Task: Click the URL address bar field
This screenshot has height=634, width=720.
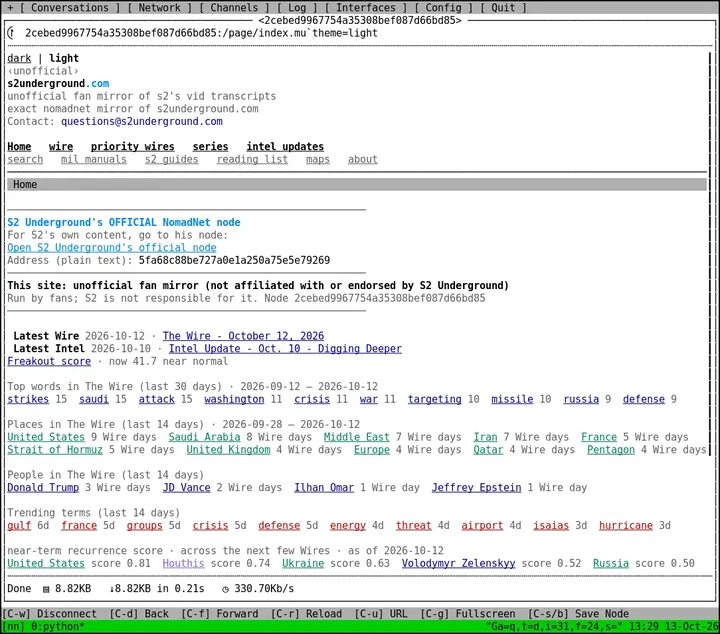Action: click(358, 33)
